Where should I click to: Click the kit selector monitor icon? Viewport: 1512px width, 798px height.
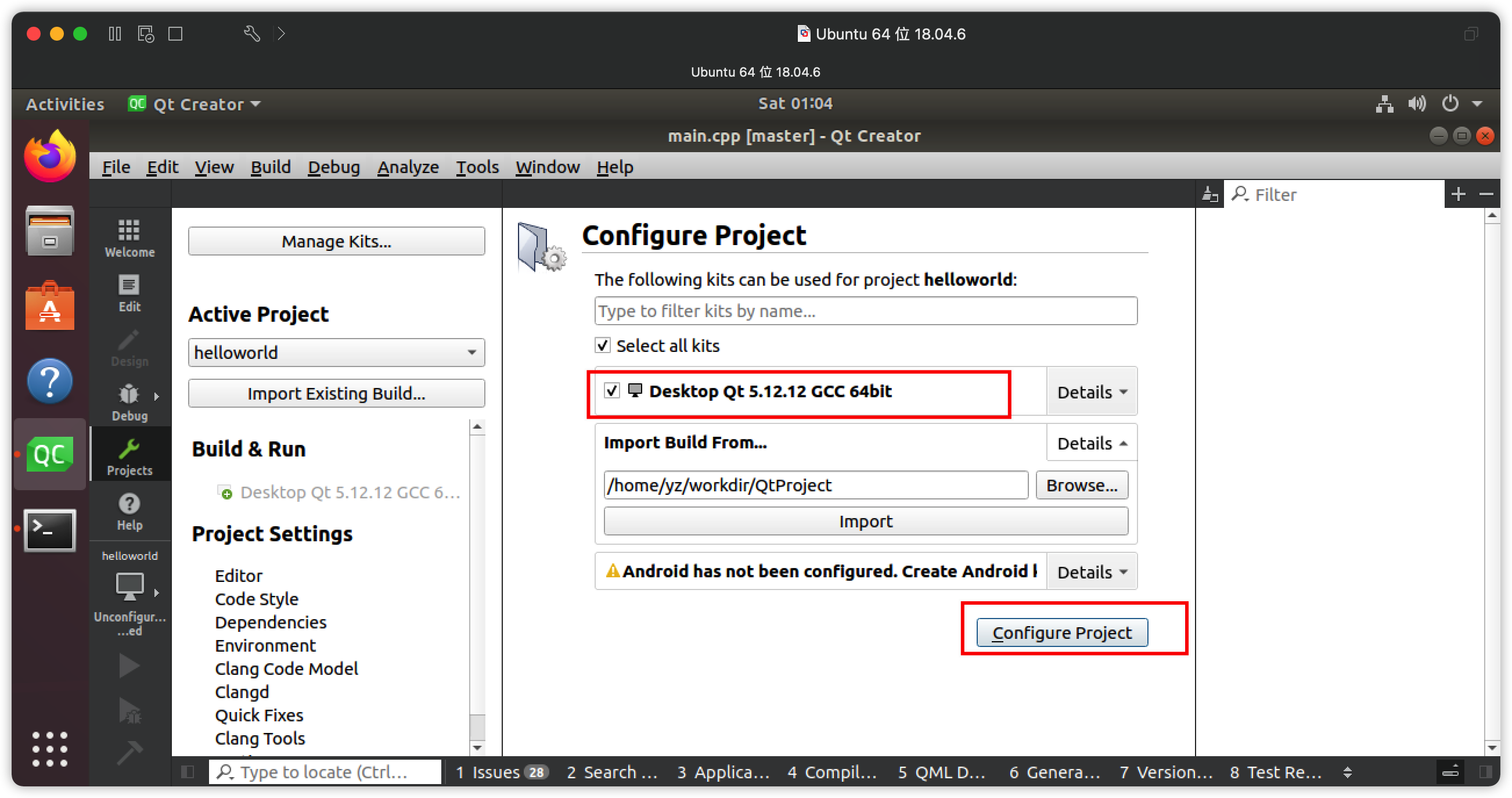coord(129,586)
